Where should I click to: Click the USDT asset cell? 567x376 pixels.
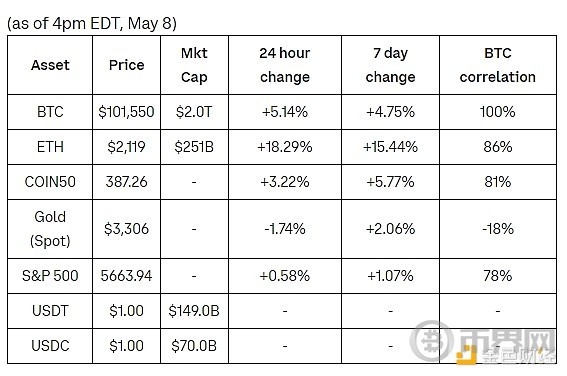(x=50, y=311)
